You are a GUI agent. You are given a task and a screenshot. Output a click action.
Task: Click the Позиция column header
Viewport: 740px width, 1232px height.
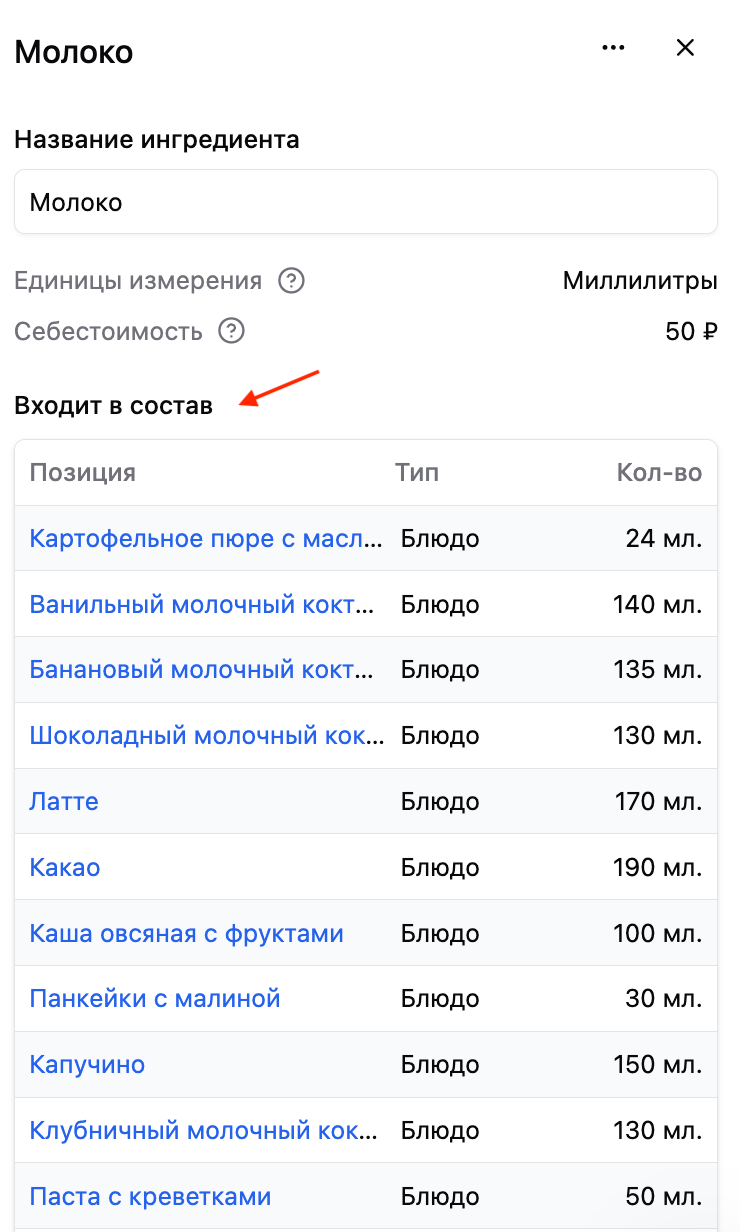click(83, 473)
